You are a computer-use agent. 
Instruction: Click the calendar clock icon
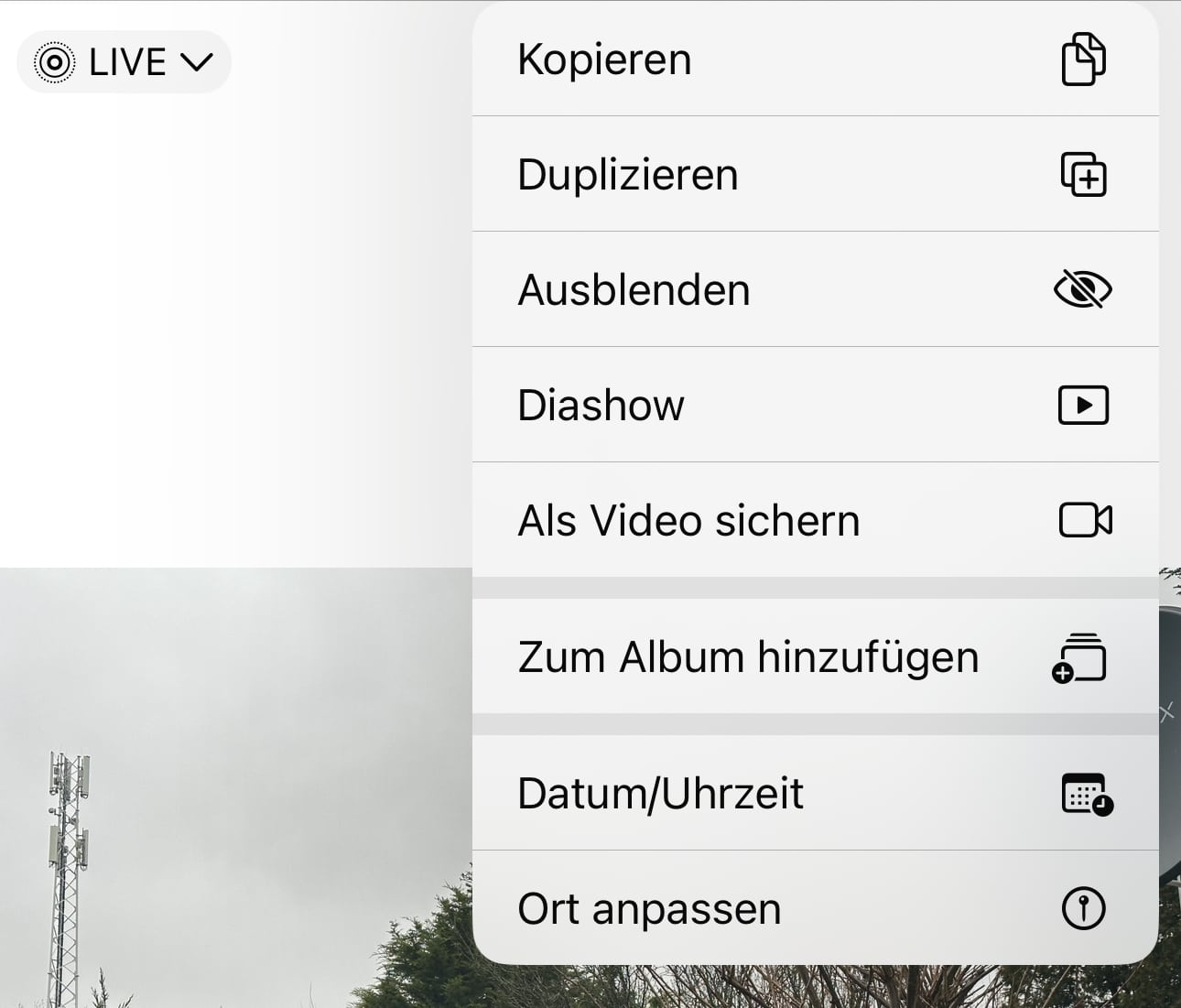coord(1086,794)
